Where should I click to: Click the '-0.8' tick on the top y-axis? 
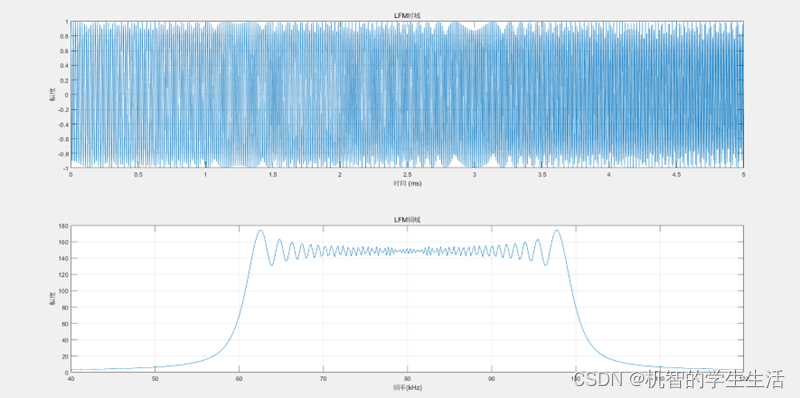[63, 153]
